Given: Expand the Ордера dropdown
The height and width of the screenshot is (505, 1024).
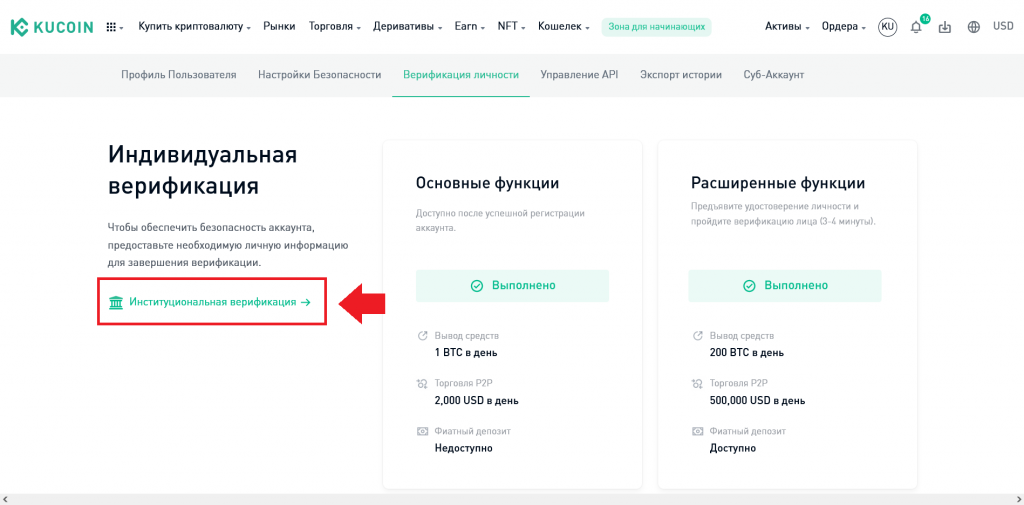Looking at the screenshot, I should [844, 27].
